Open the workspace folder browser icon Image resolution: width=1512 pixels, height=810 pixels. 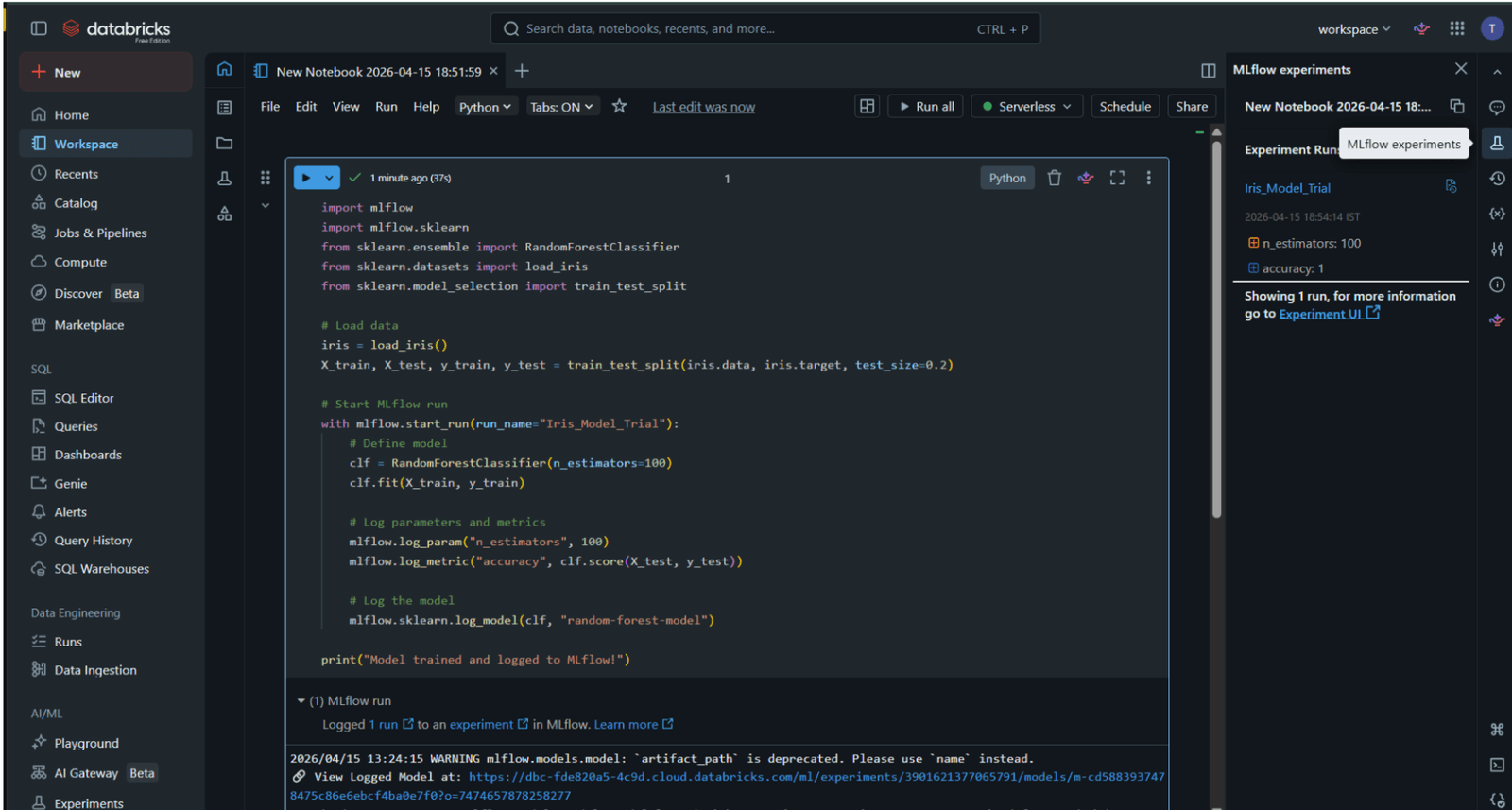pyautogui.click(x=224, y=144)
